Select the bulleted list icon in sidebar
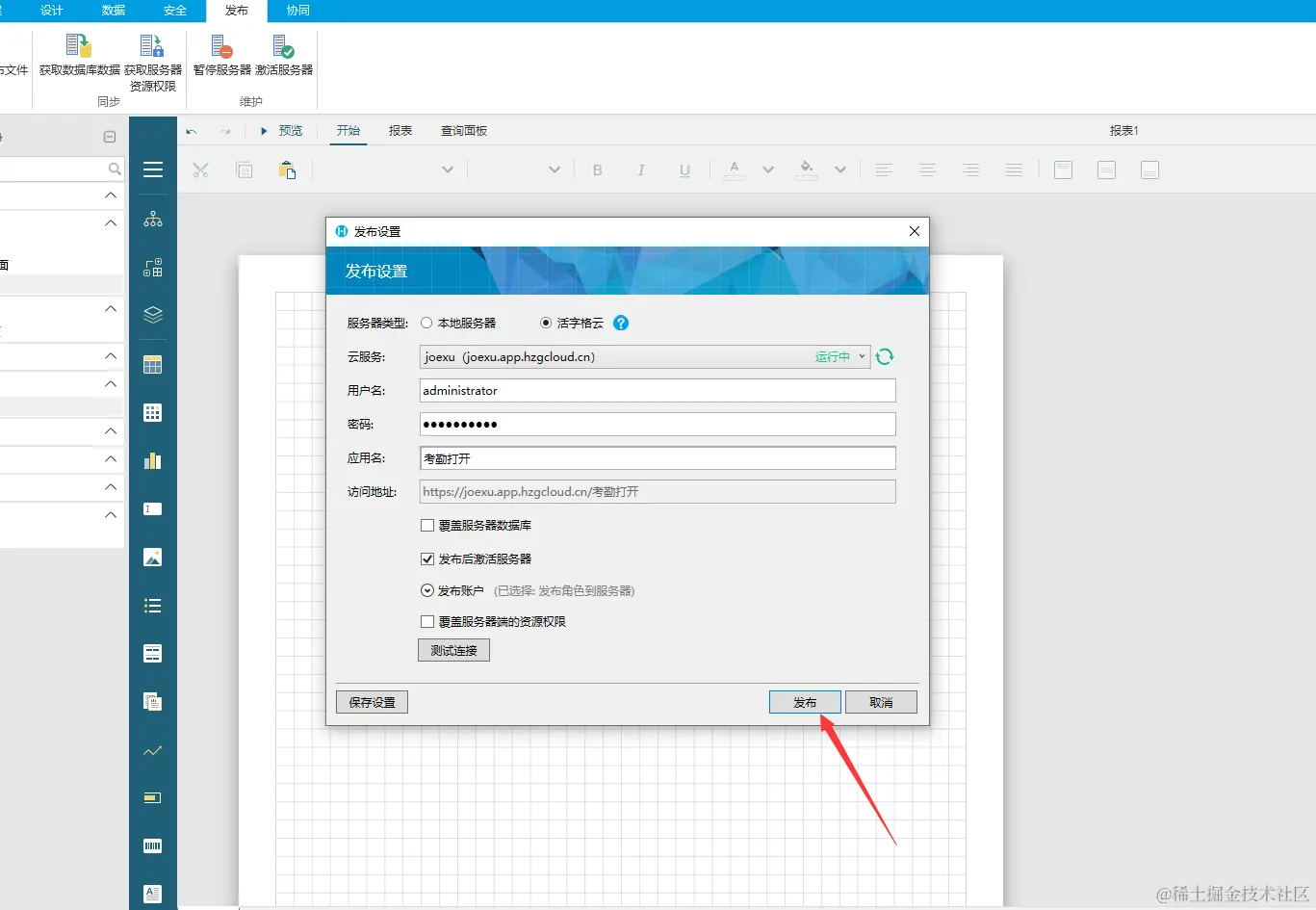Image resolution: width=1316 pixels, height=910 pixels. (153, 606)
